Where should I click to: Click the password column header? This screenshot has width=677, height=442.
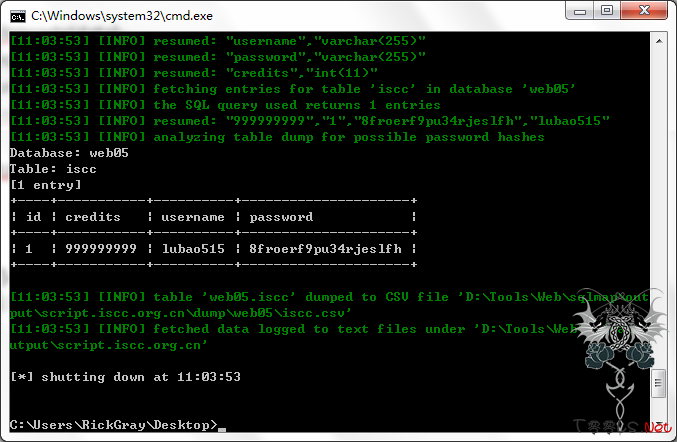click(x=281, y=217)
